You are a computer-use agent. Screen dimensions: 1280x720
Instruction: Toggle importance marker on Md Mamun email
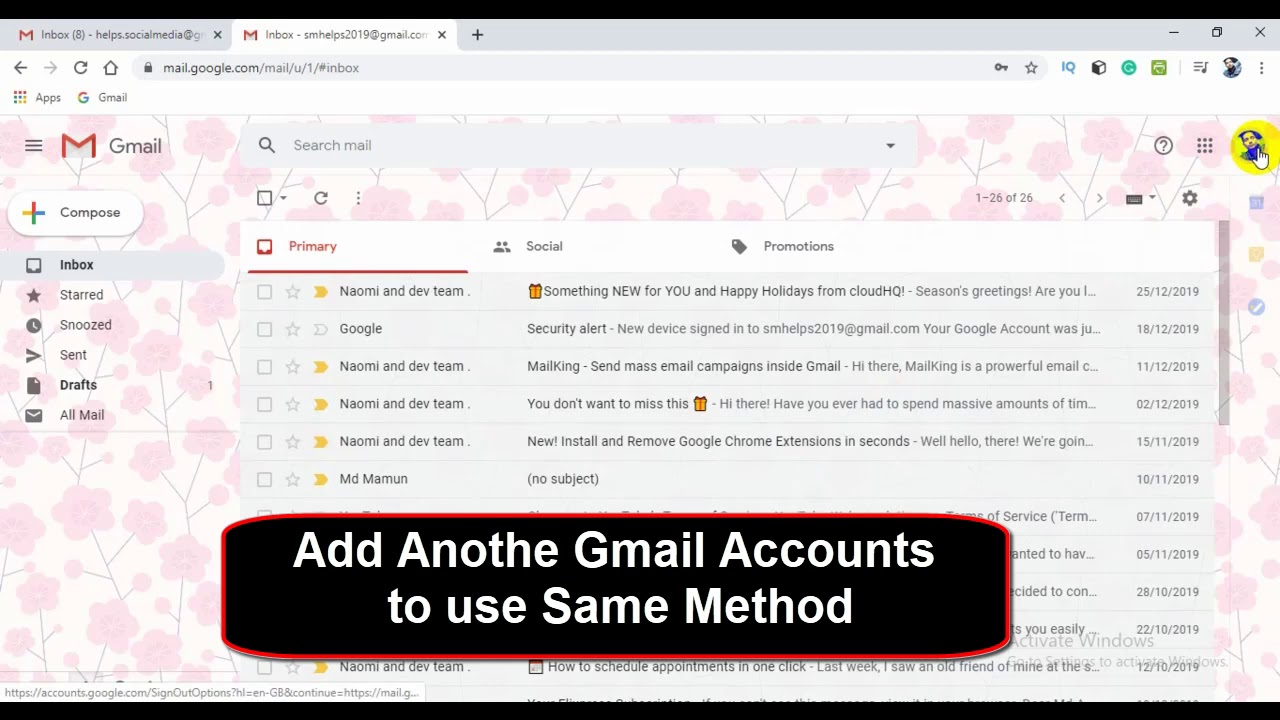pyautogui.click(x=320, y=479)
